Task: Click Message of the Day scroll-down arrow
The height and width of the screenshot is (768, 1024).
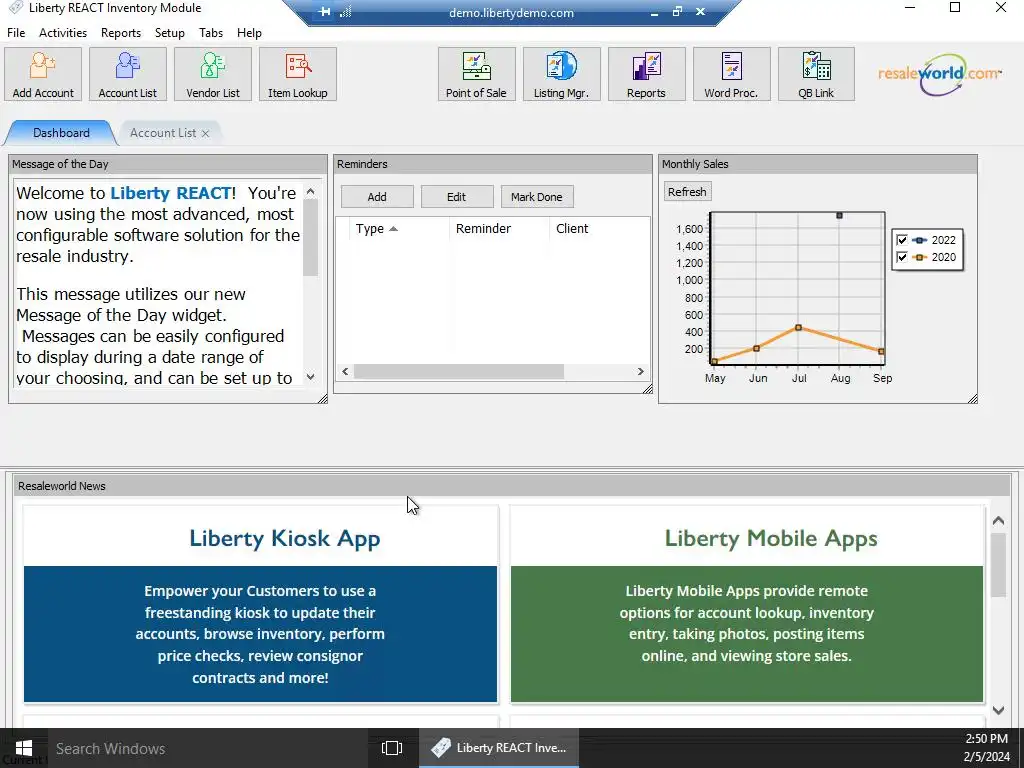Action: tap(310, 377)
